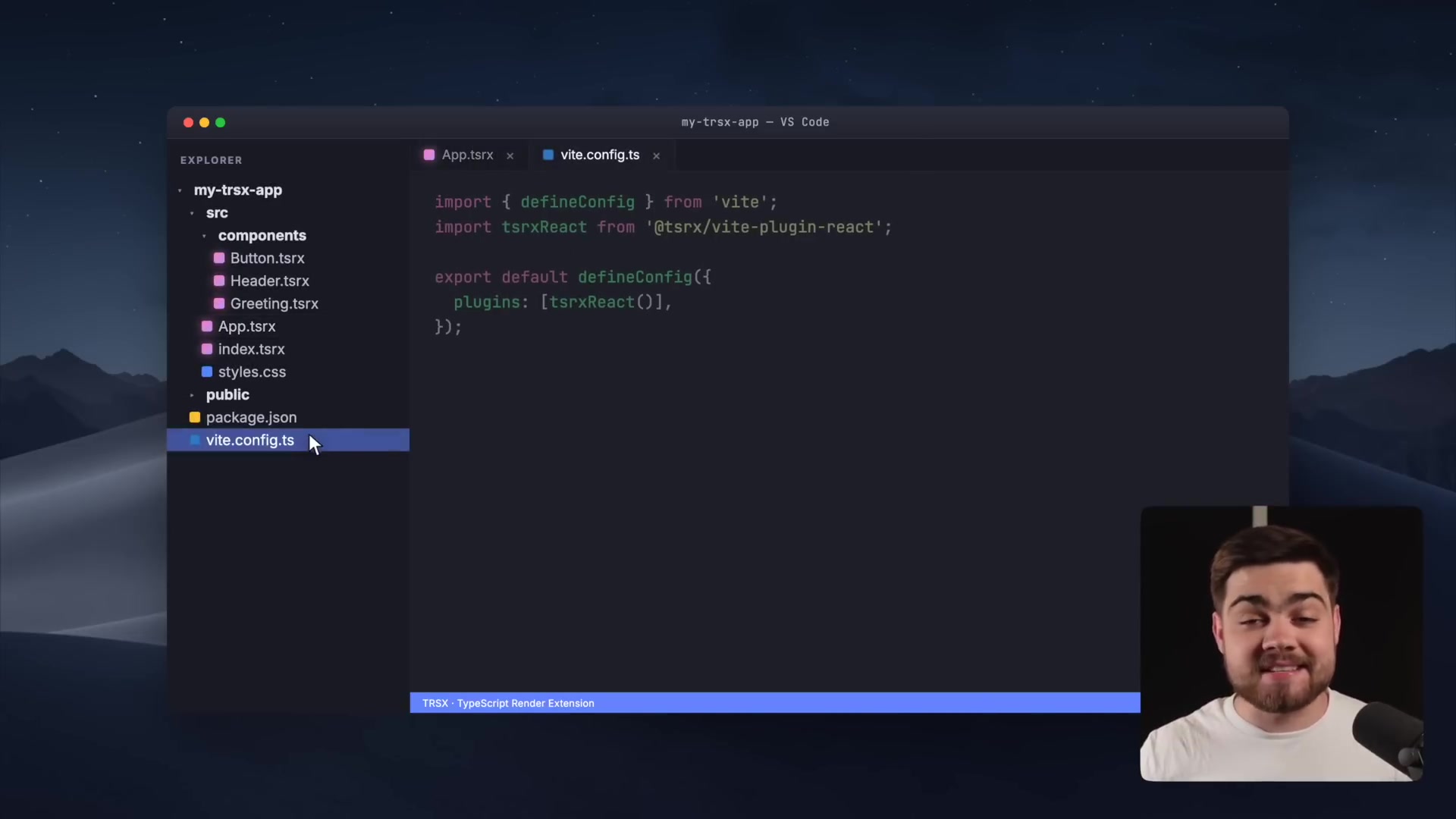Click the yellow package.json file icon

coord(195,417)
